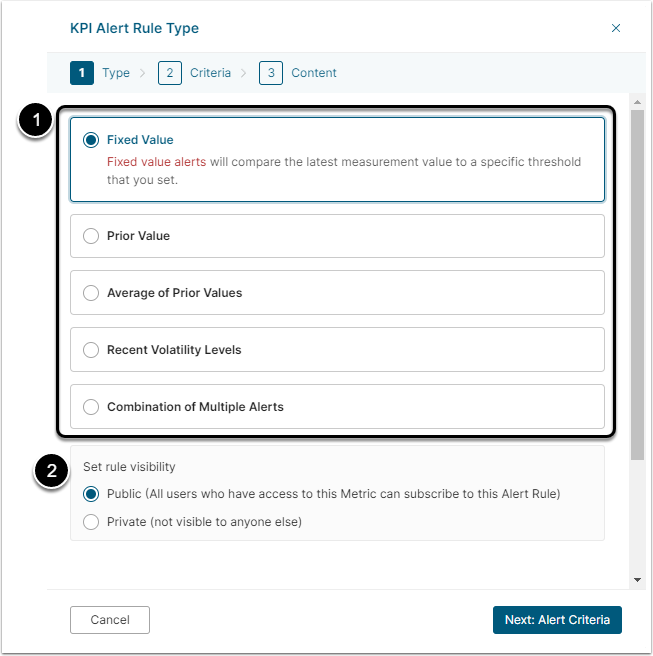Click the step 1 Type number badge
The height and width of the screenshot is (656, 653).
click(x=82, y=73)
